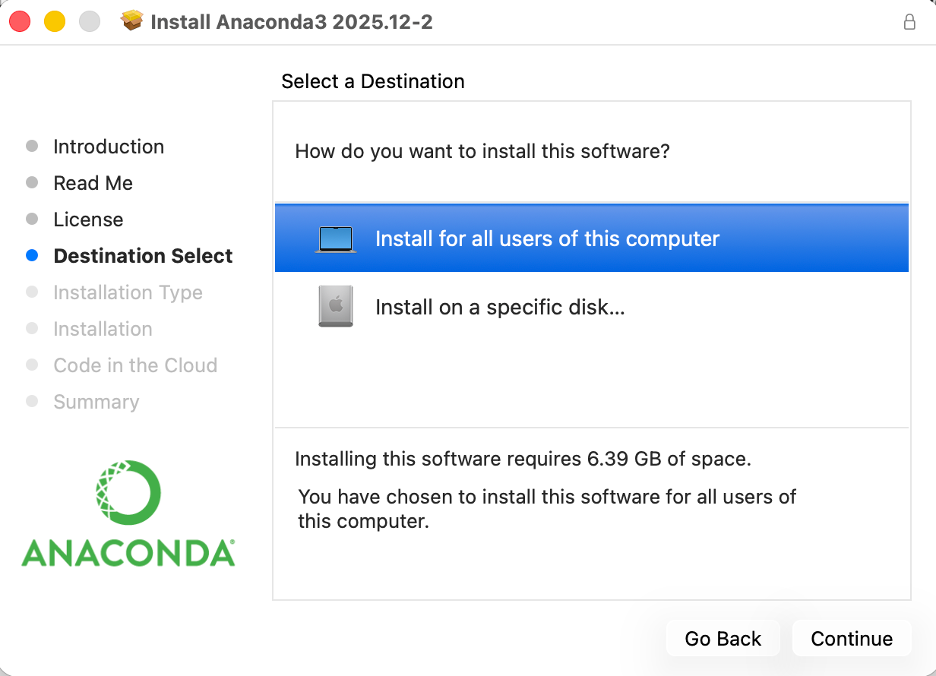Click the blue Destination Select step bullet
This screenshot has width=936, height=676.
32,256
